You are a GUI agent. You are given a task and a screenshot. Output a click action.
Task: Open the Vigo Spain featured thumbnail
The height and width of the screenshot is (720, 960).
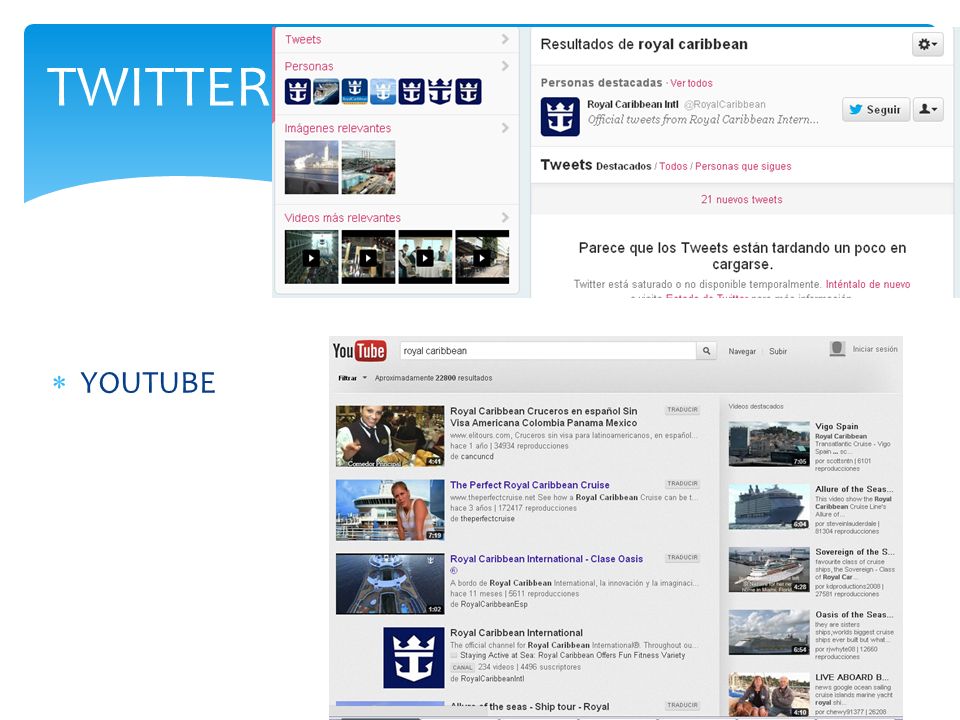[769, 444]
